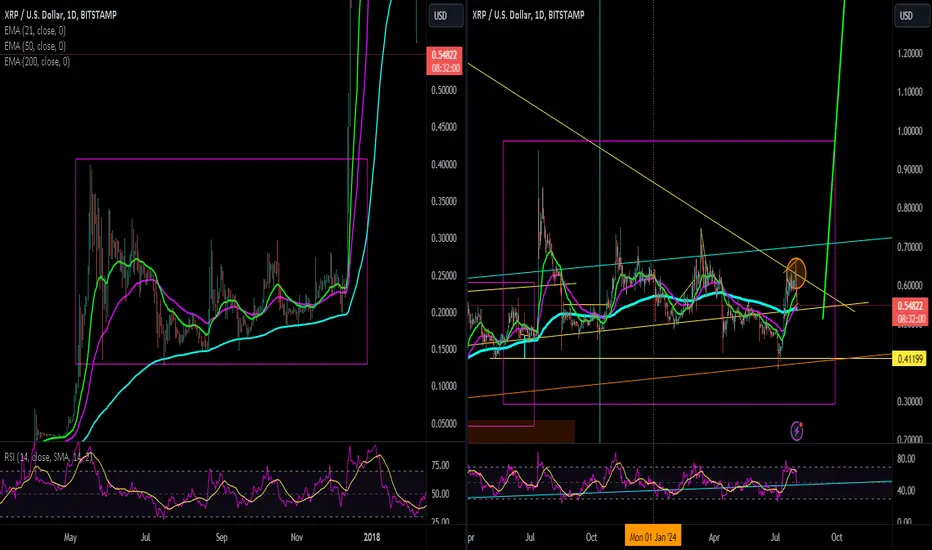Click the 0.25000 price axis value

point(444,276)
